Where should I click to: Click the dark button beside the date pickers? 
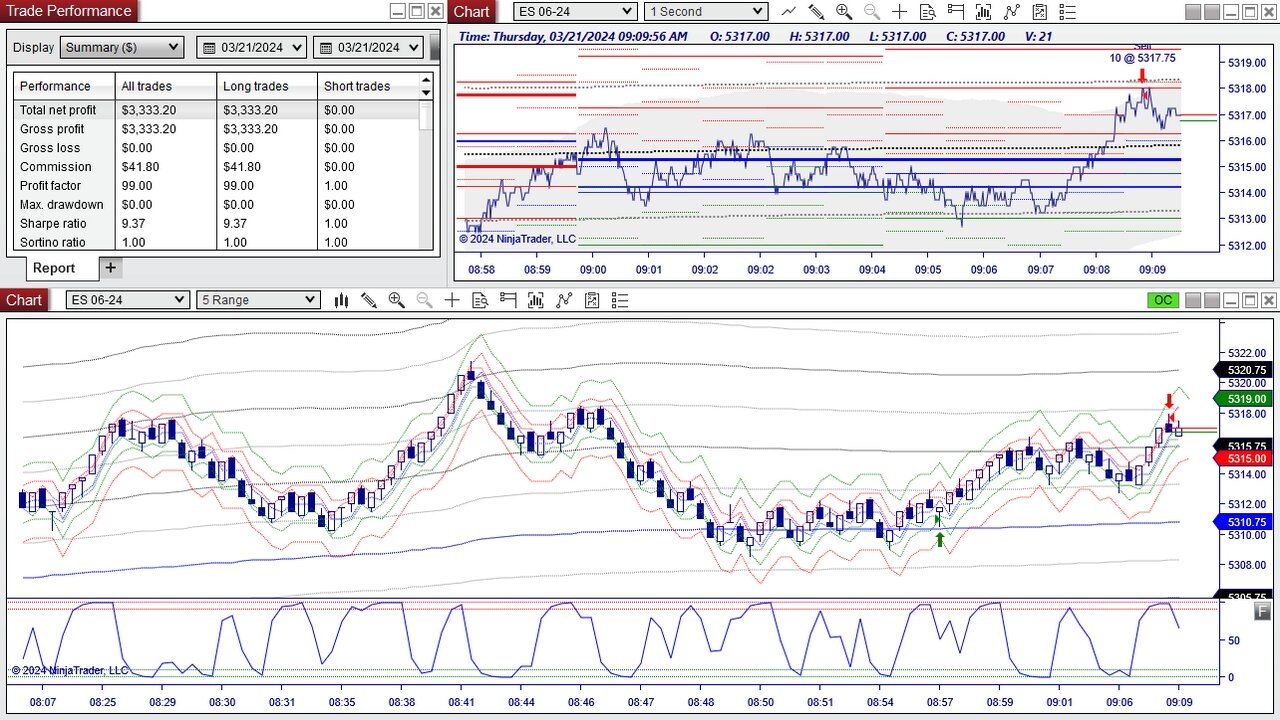coord(434,47)
